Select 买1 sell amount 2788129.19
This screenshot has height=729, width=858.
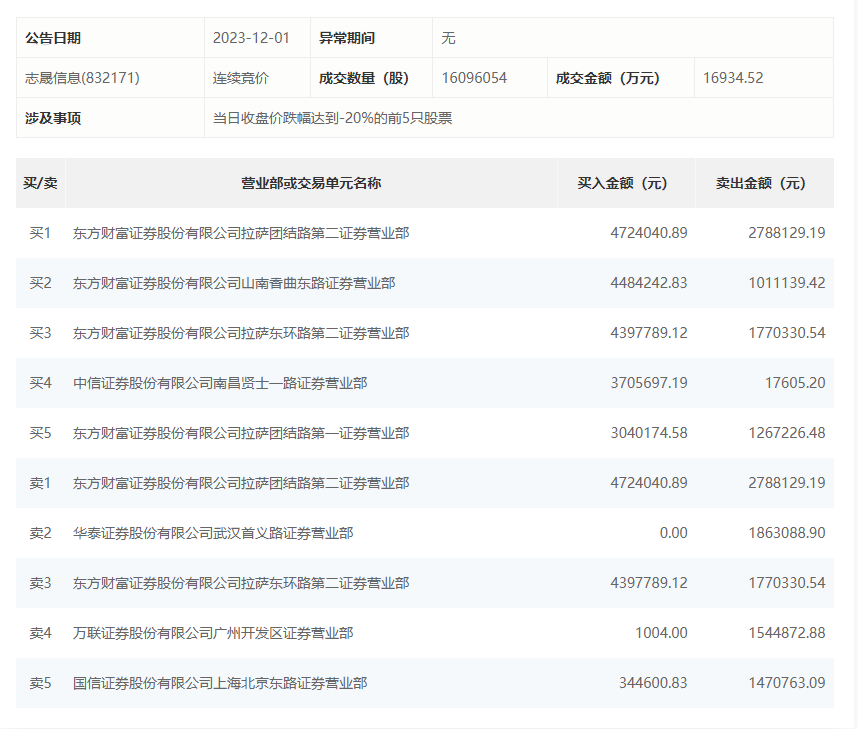coord(787,233)
